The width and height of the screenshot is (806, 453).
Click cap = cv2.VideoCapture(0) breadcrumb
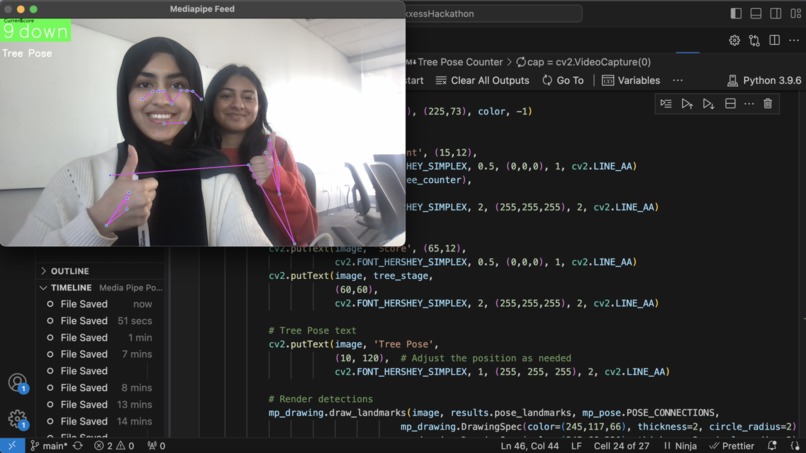point(583,62)
